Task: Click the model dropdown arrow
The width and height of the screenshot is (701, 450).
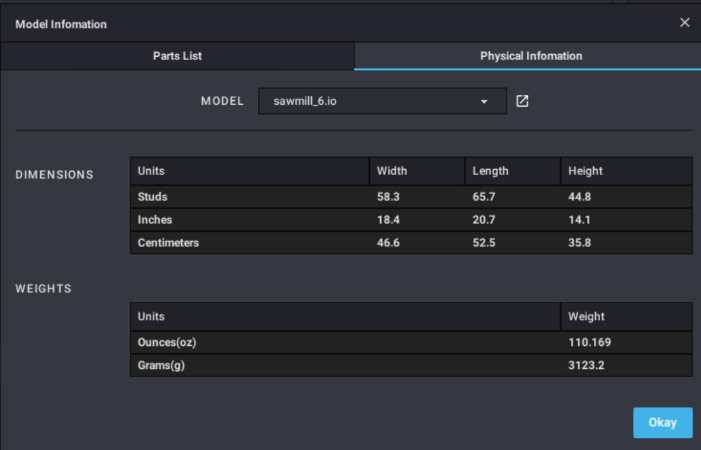Action: (x=484, y=102)
